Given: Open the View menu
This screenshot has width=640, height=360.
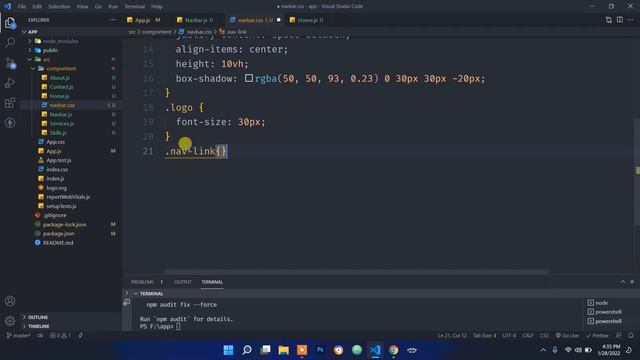Looking at the screenshot, I should pos(82,7).
